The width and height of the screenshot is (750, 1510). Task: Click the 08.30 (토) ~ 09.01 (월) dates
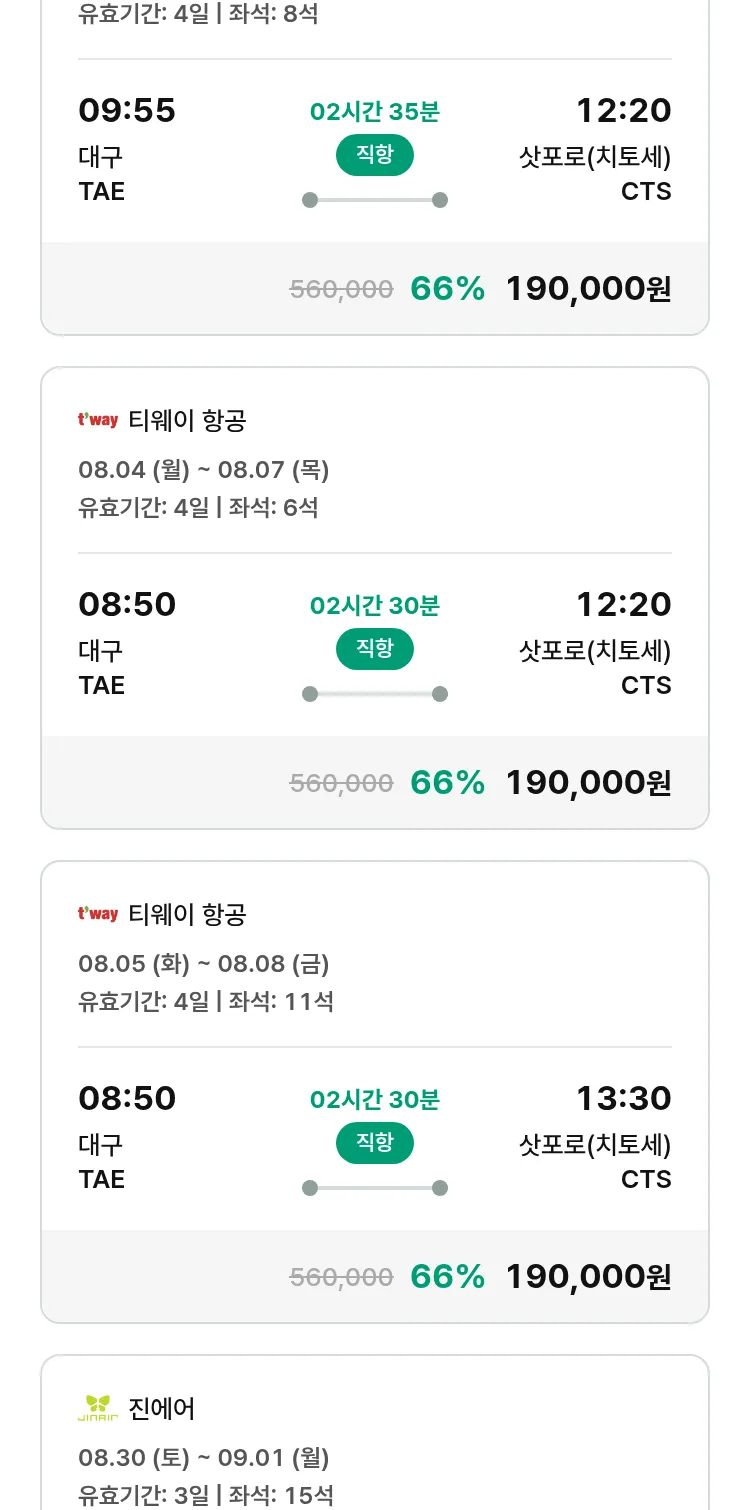click(203, 1458)
